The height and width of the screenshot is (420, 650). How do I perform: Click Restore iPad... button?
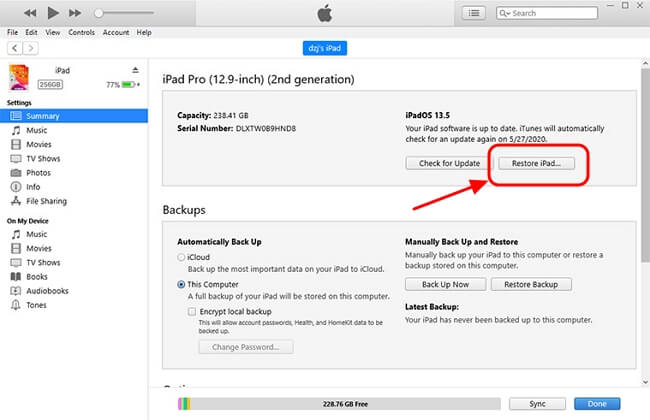coord(536,163)
